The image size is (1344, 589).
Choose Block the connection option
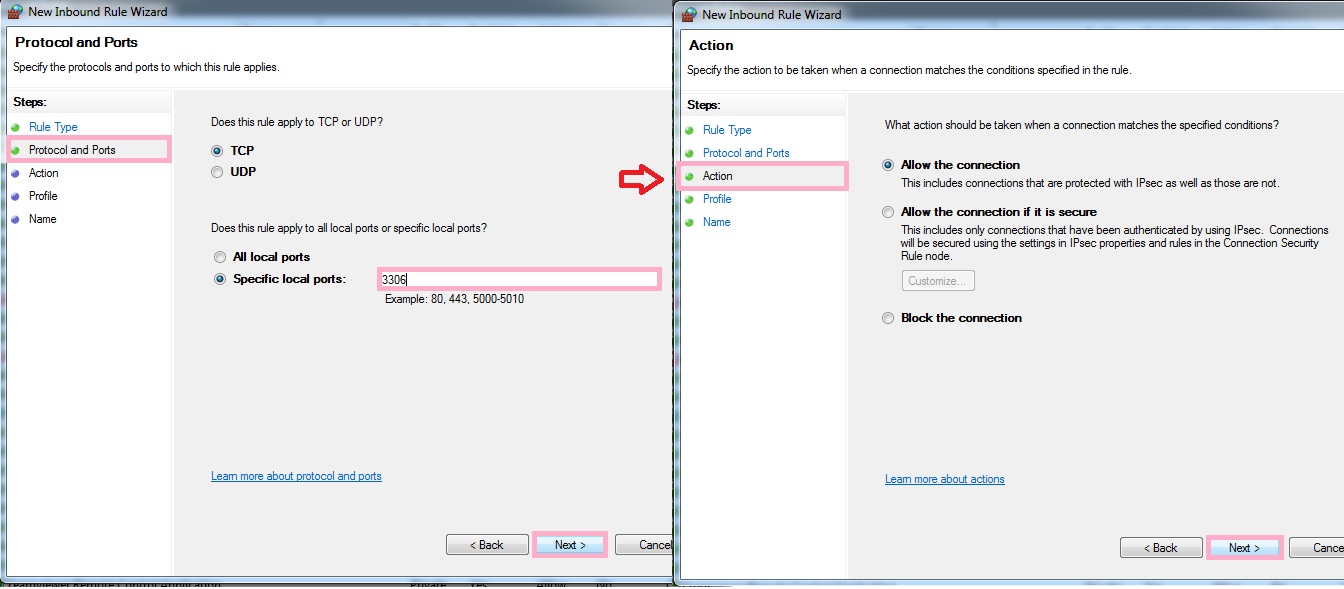coord(888,318)
